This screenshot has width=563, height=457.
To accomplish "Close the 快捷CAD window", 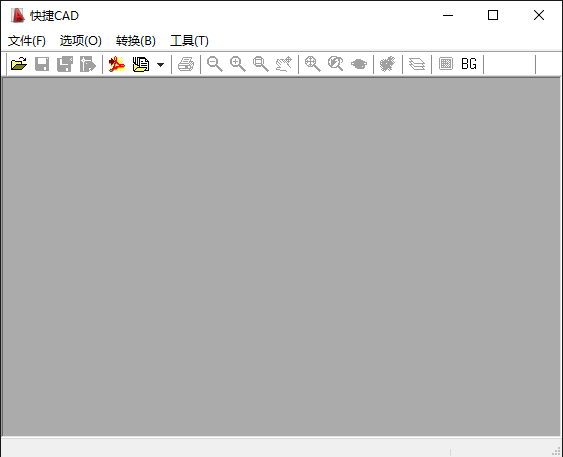I will pyautogui.click(x=539, y=15).
